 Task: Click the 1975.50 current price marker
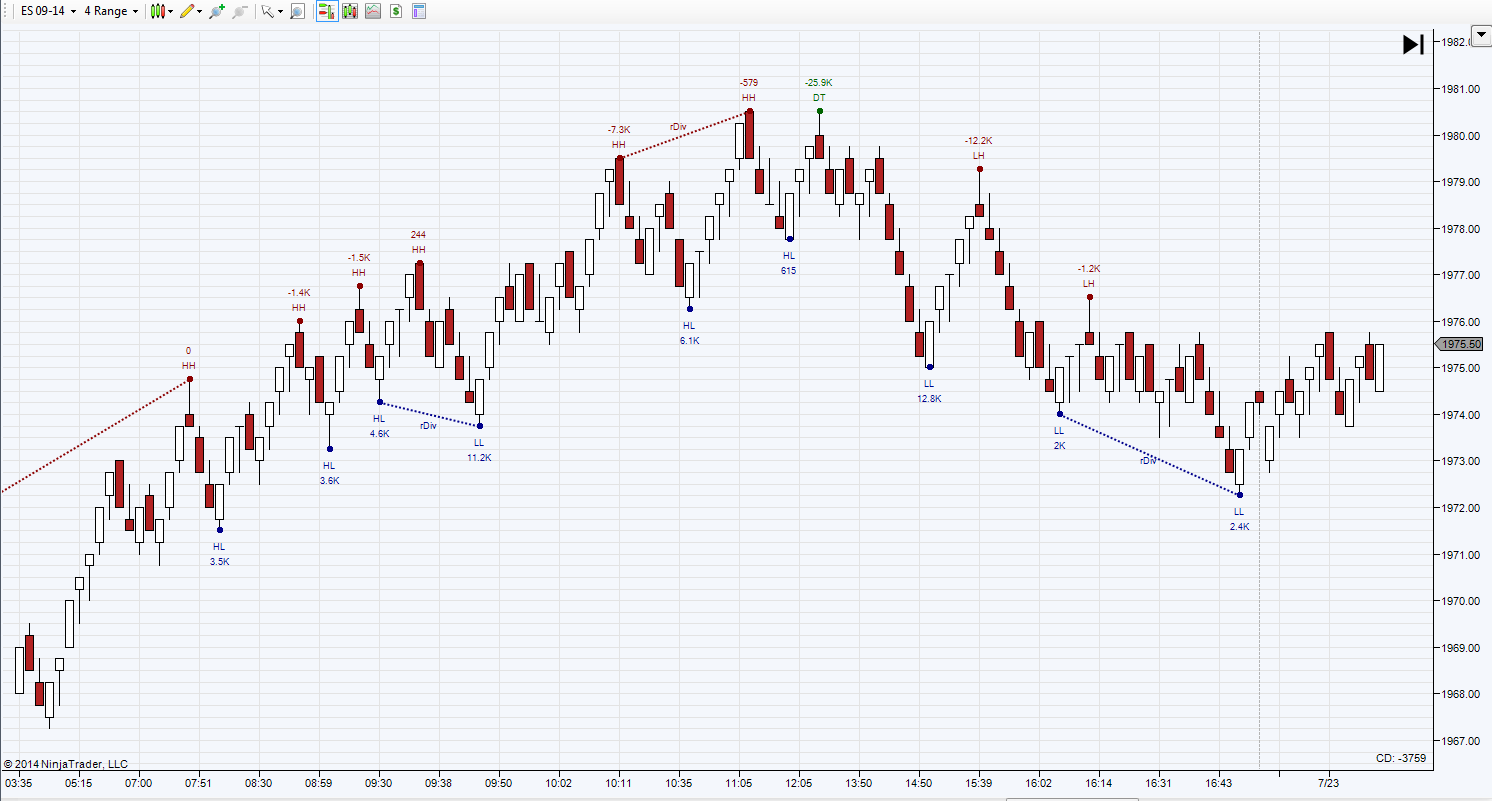click(x=1461, y=344)
